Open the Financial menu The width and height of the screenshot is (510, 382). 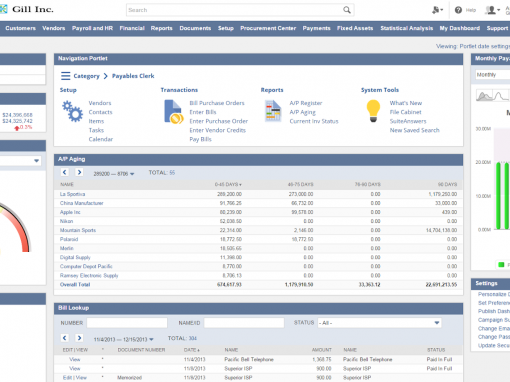click(132, 28)
